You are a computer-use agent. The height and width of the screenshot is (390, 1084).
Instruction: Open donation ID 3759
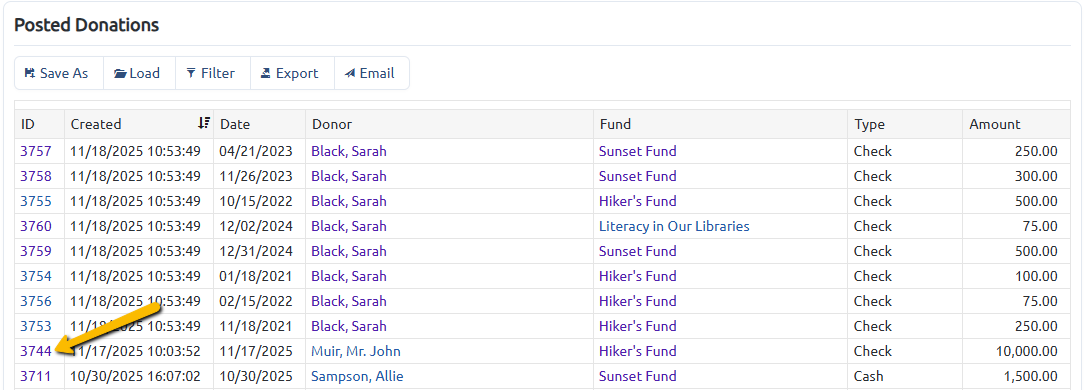coord(36,251)
